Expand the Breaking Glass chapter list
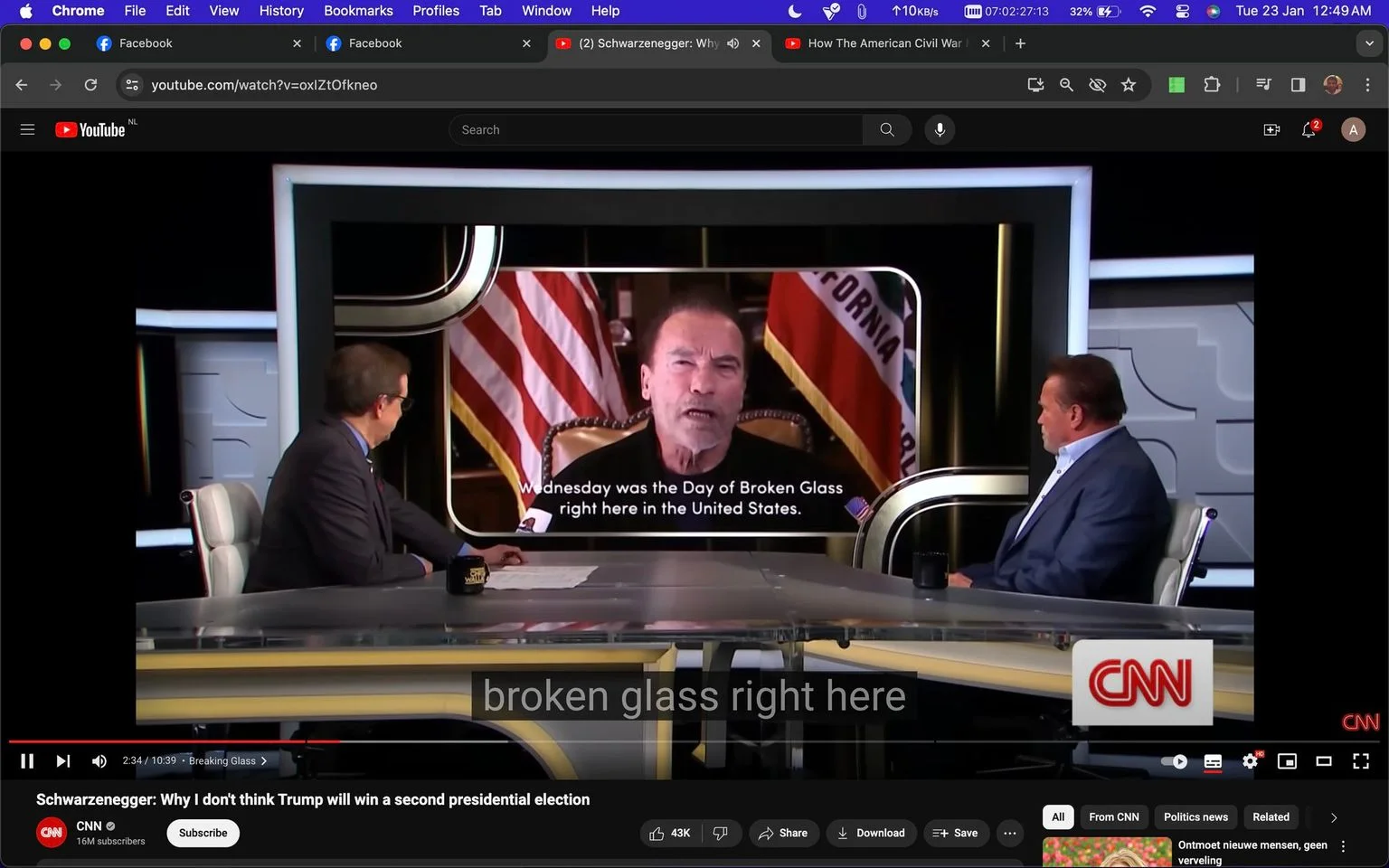The width and height of the screenshot is (1389, 868). (x=228, y=761)
